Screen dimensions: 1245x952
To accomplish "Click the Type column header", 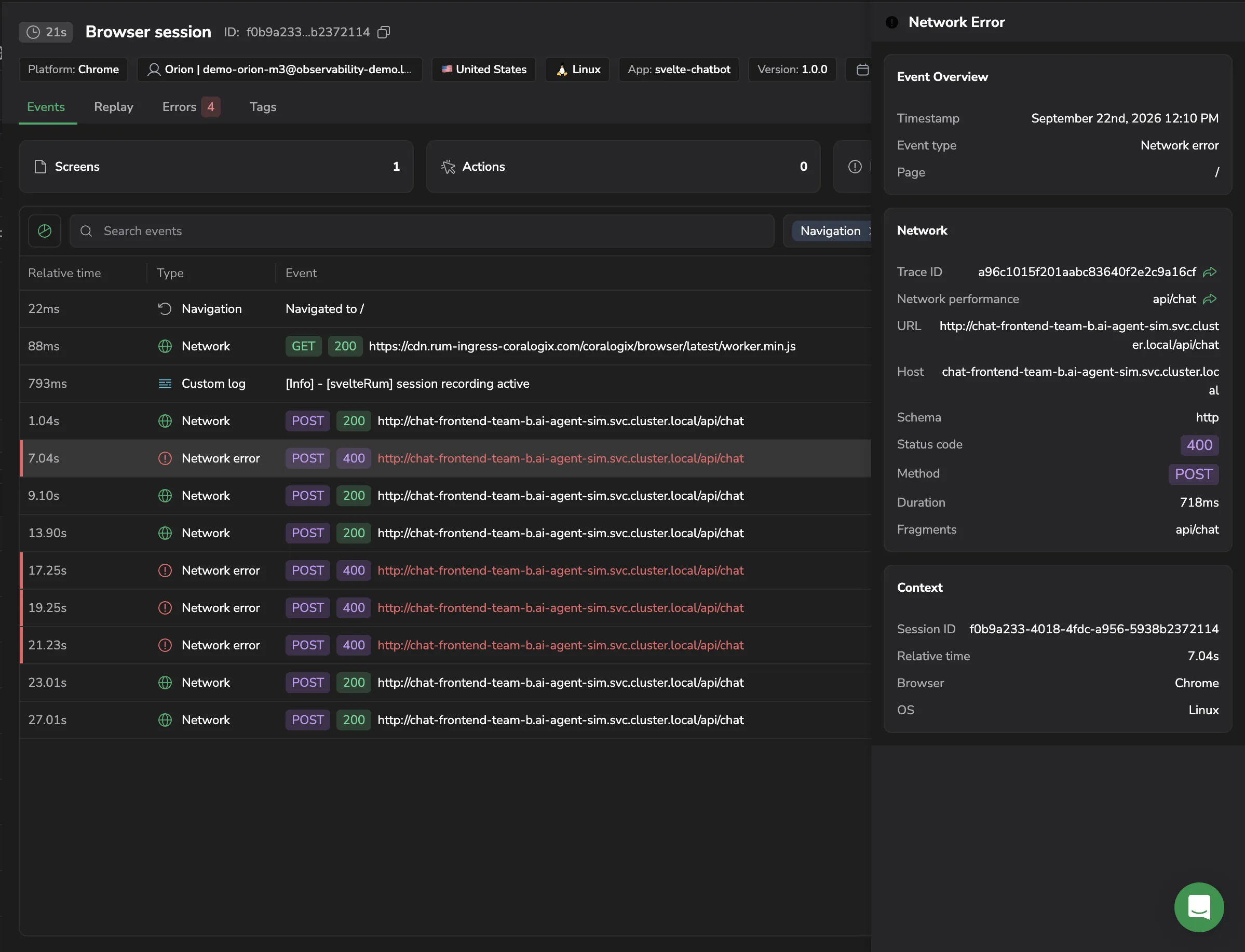I will pyautogui.click(x=170, y=273).
